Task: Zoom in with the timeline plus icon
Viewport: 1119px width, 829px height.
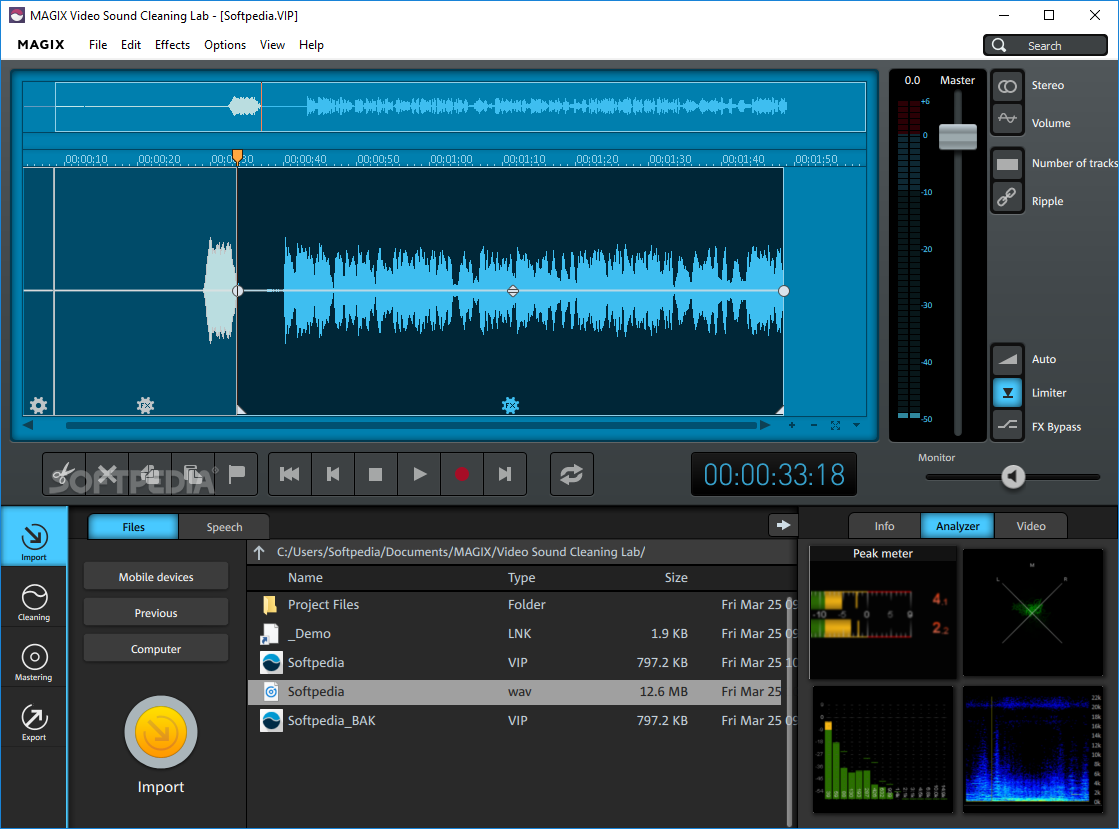Action: (791, 425)
